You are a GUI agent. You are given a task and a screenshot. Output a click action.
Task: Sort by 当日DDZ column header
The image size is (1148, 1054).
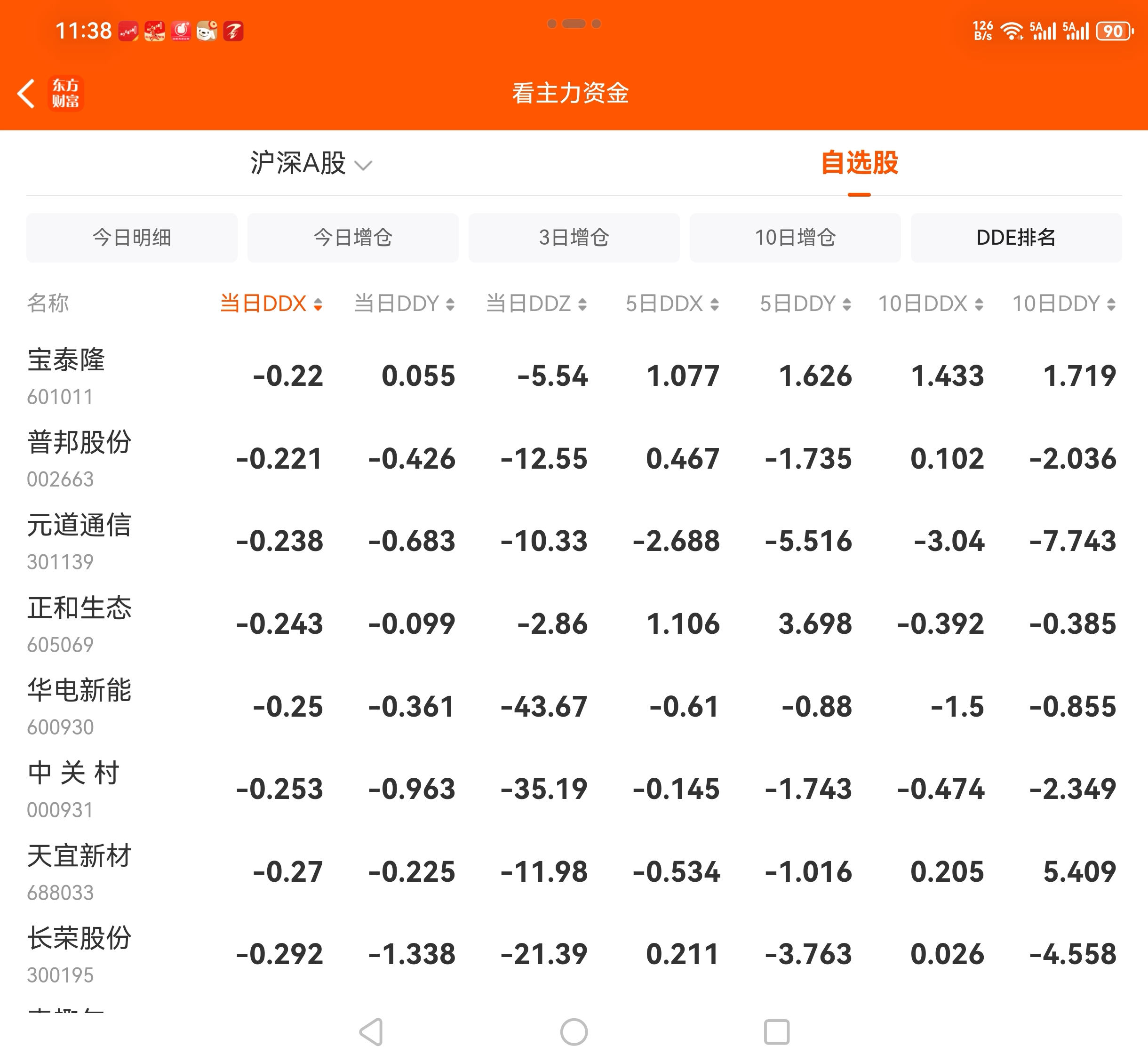click(536, 304)
